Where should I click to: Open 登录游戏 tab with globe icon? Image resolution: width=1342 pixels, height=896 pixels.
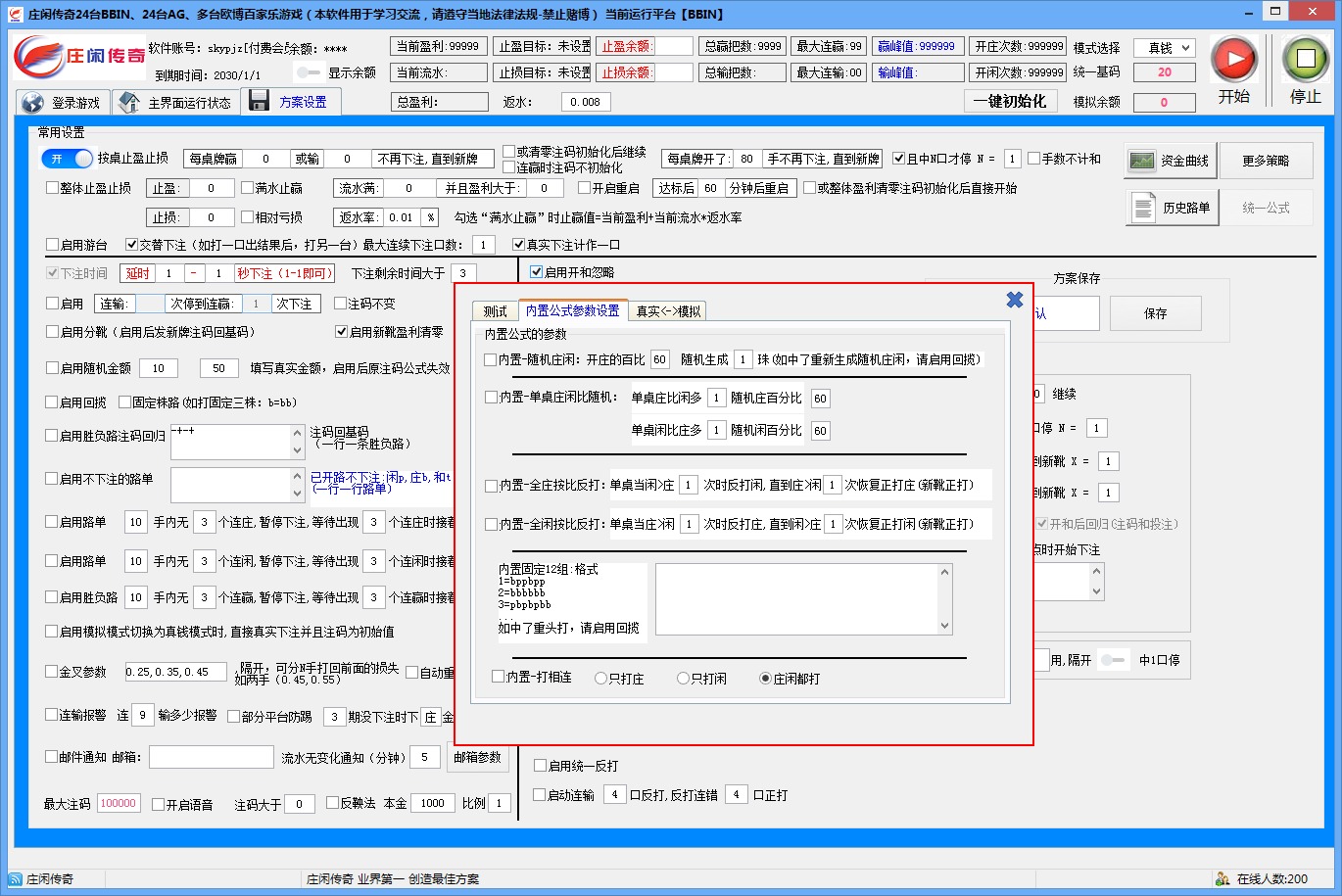coord(63,103)
